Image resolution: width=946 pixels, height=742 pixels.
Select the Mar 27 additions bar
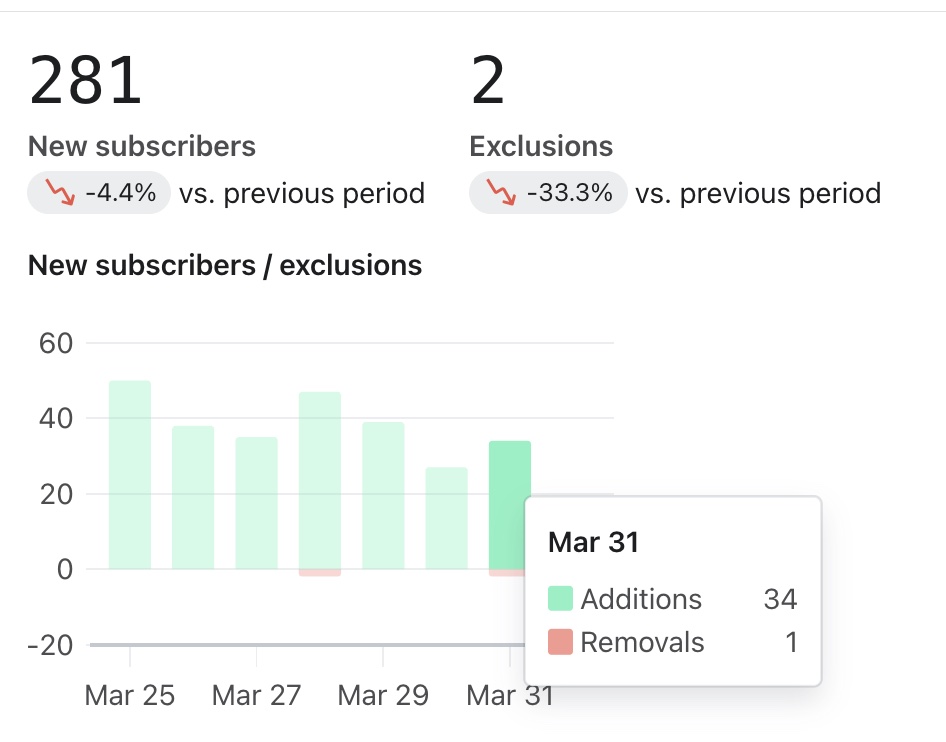coord(256,503)
